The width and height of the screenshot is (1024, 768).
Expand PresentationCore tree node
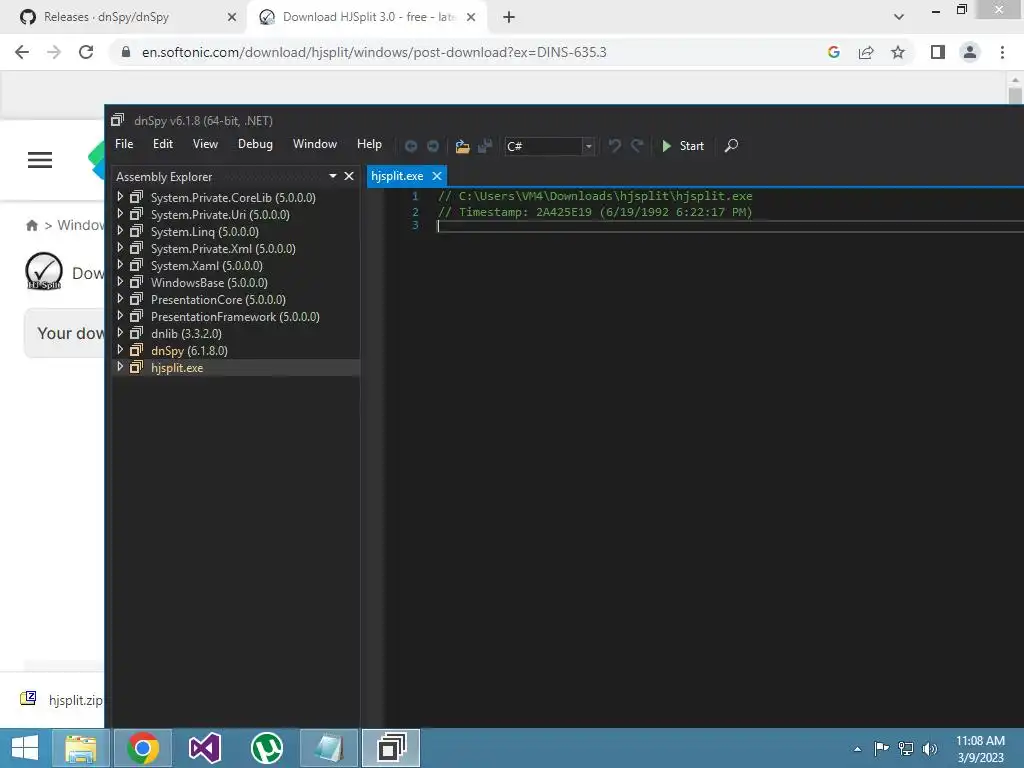(120, 298)
